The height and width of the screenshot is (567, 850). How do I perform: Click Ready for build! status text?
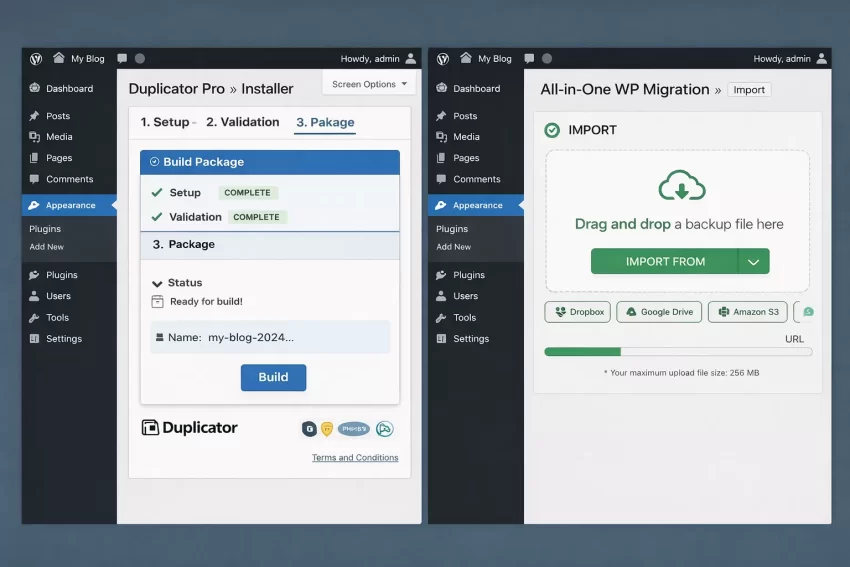(206, 301)
